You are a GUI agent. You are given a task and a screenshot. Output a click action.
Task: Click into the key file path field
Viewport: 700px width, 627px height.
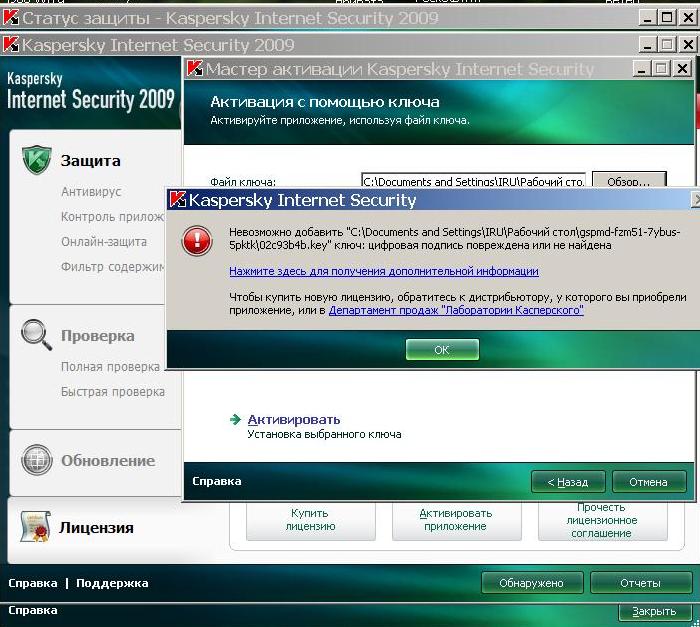point(473,180)
